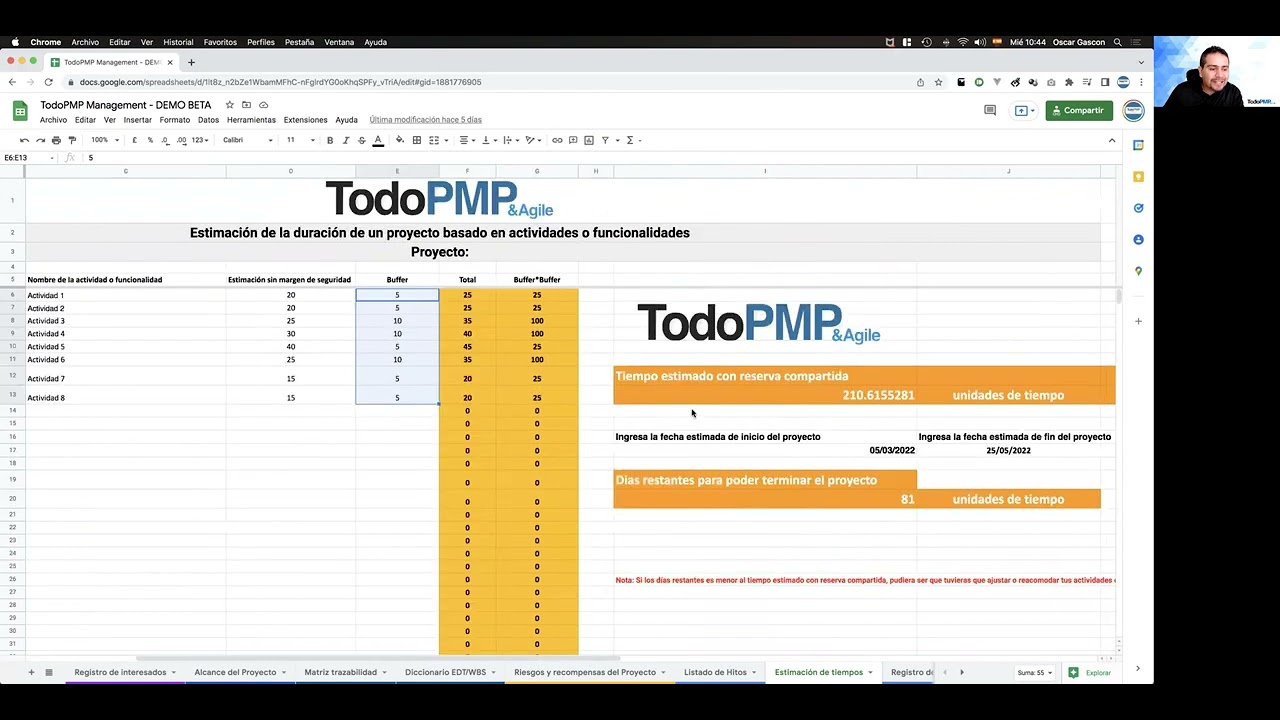Insert a chart from the toolbar

589,140
